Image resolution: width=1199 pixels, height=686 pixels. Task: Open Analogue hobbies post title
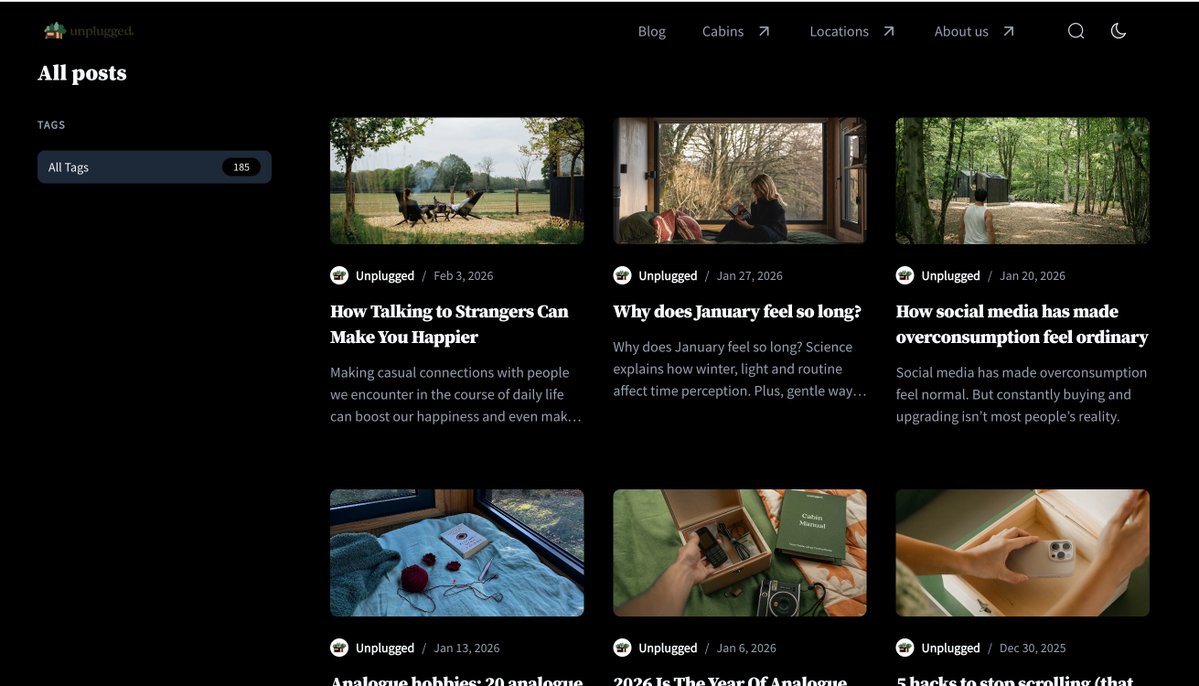click(x=457, y=680)
